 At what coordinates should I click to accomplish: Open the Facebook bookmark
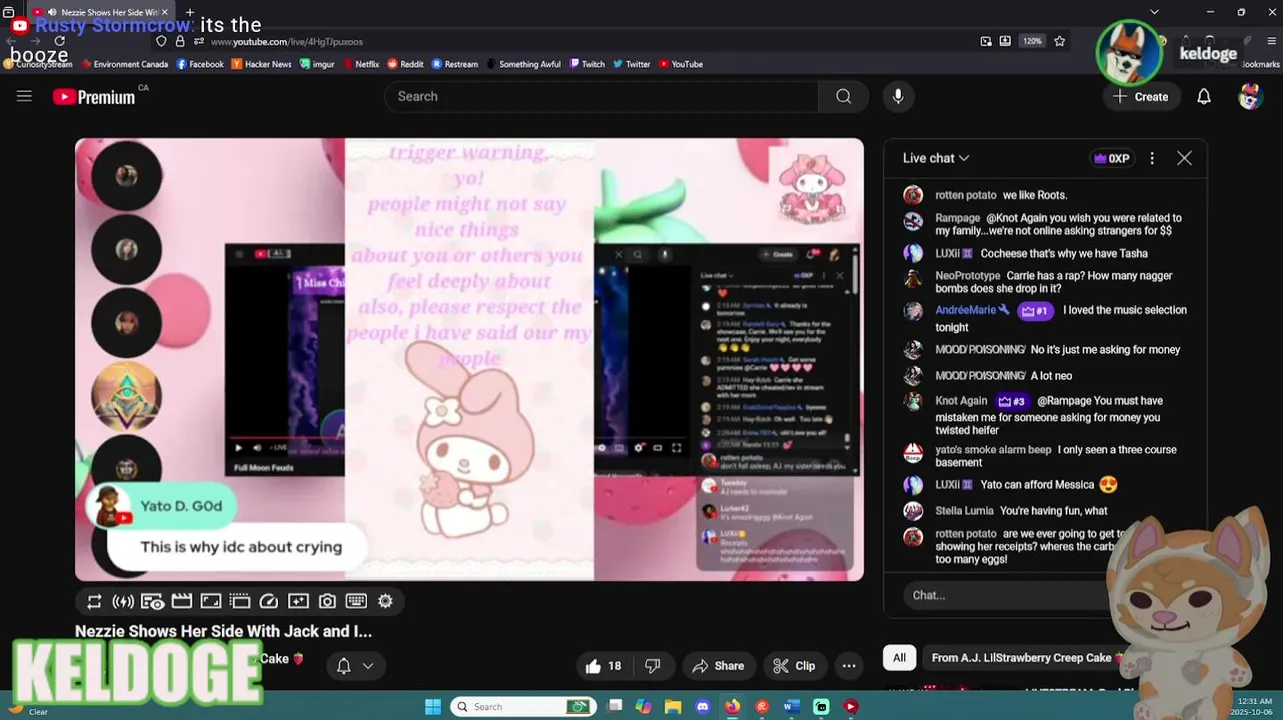[200, 64]
